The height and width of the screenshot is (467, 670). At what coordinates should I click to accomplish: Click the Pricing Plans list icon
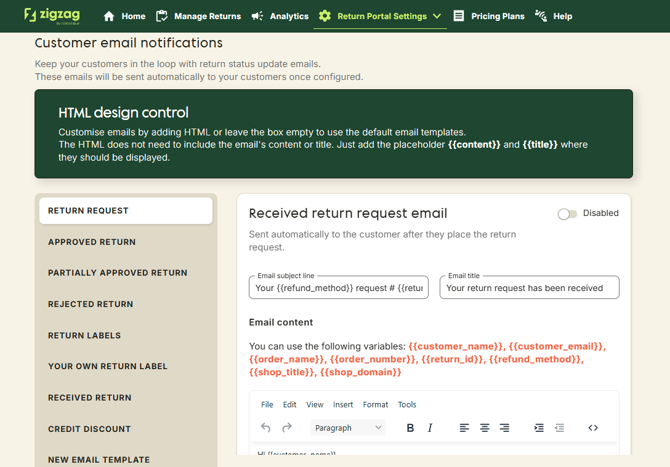pos(458,16)
